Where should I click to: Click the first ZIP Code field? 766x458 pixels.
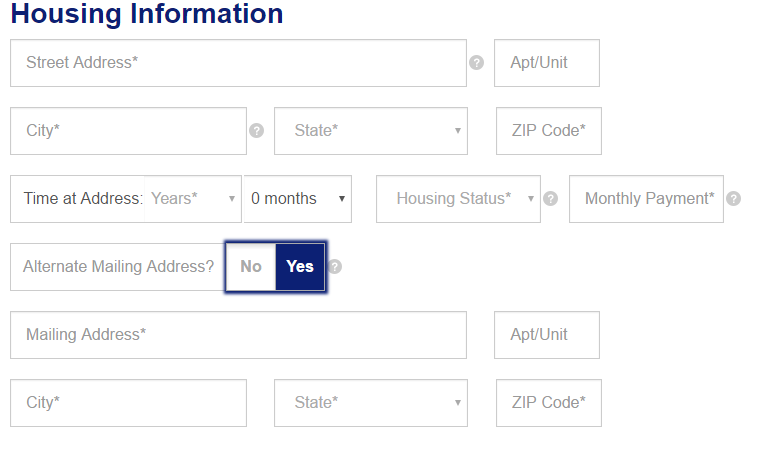[549, 131]
